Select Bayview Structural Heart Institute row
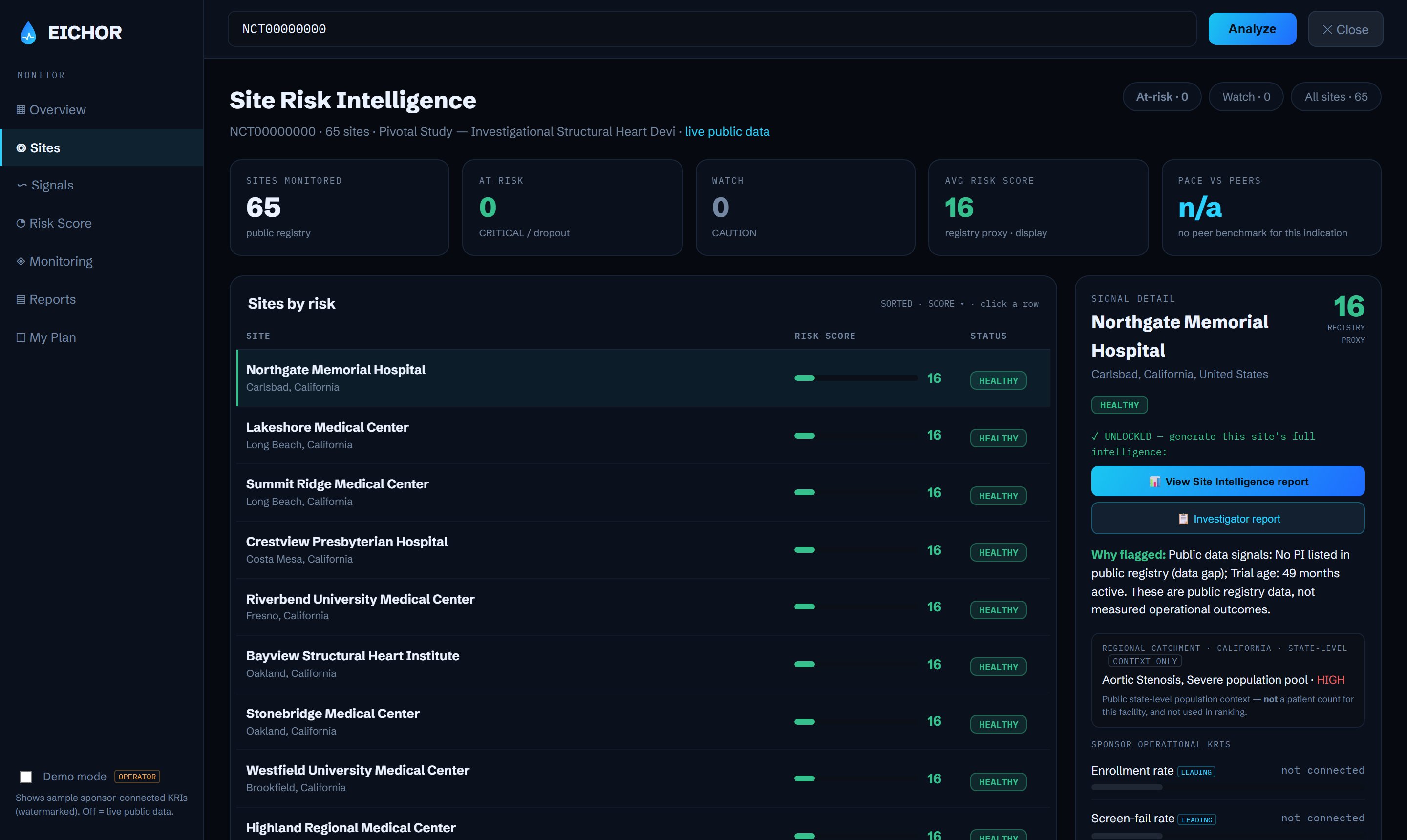 (x=643, y=664)
